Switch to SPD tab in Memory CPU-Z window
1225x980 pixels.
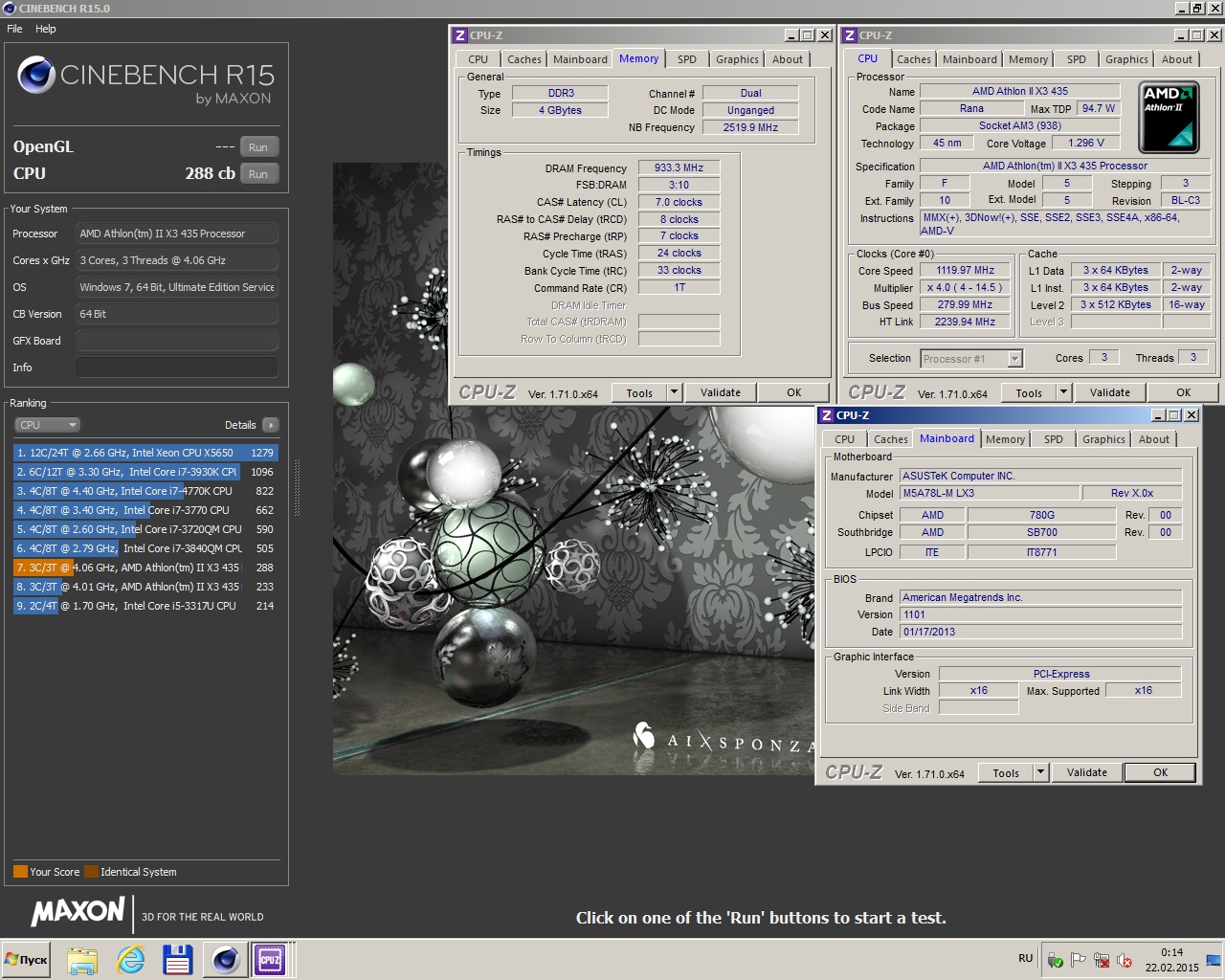[x=687, y=59]
